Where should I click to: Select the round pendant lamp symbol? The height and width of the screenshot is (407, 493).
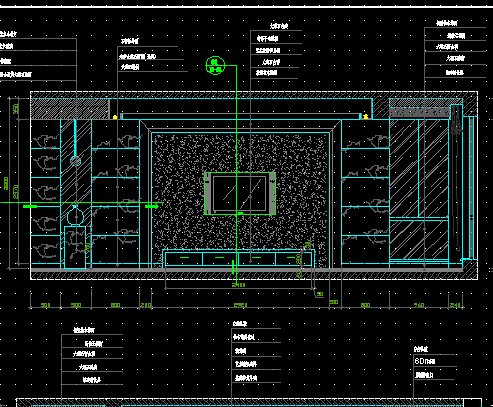click(76, 161)
